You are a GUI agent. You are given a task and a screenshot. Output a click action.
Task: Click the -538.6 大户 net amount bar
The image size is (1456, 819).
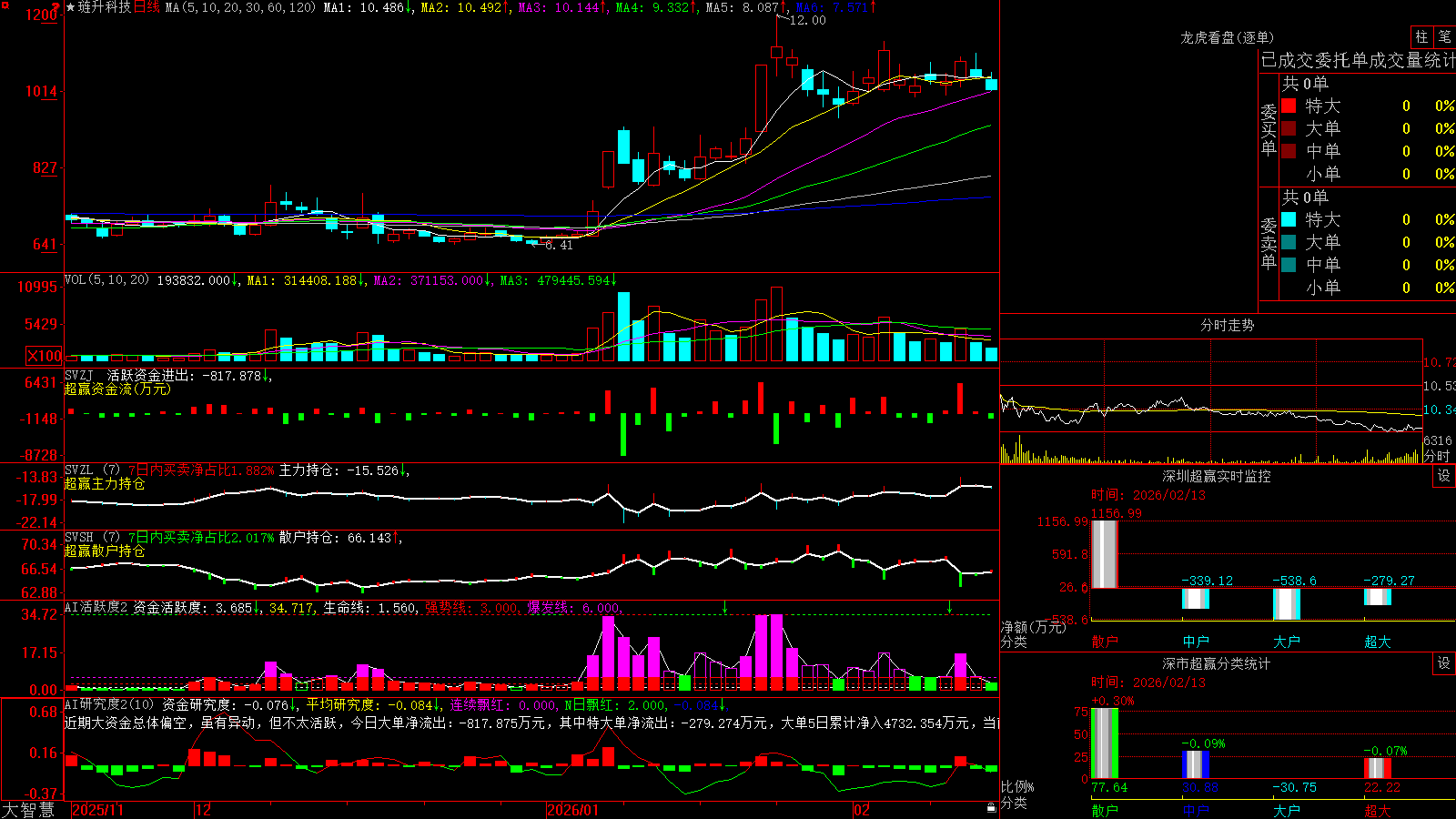coord(1287,604)
